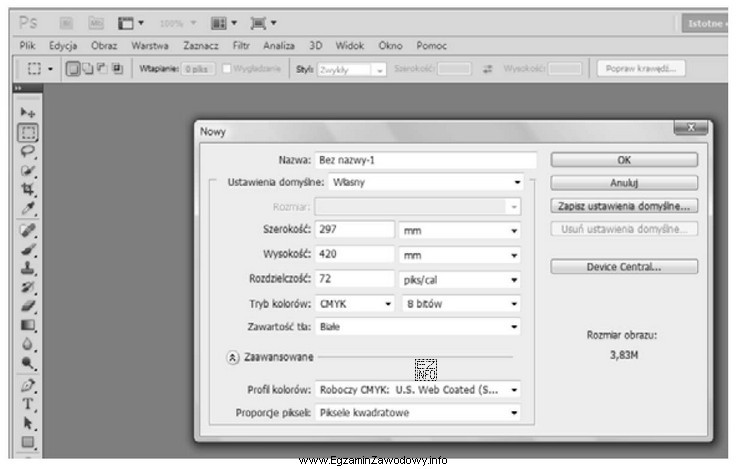
Task: Launch Bridge from the top bar
Action: pyautogui.click(x=66, y=23)
